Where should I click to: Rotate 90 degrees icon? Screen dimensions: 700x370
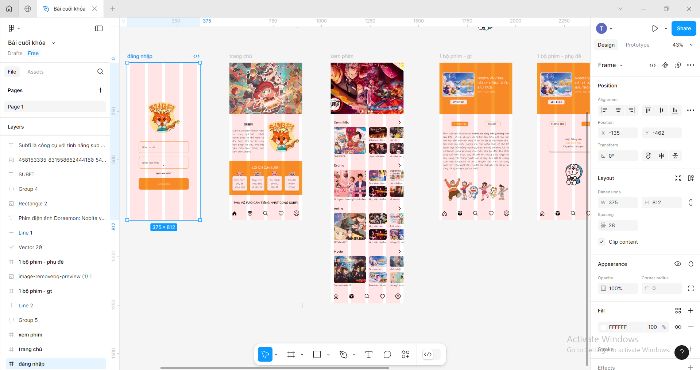(648, 156)
